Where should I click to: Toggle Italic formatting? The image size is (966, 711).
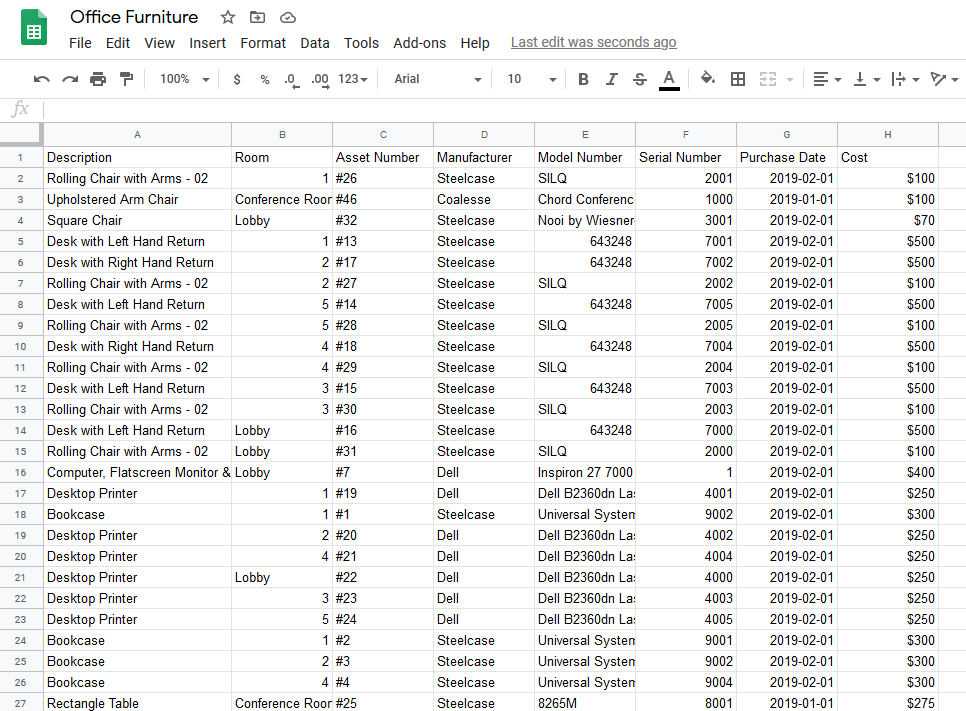(612, 79)
